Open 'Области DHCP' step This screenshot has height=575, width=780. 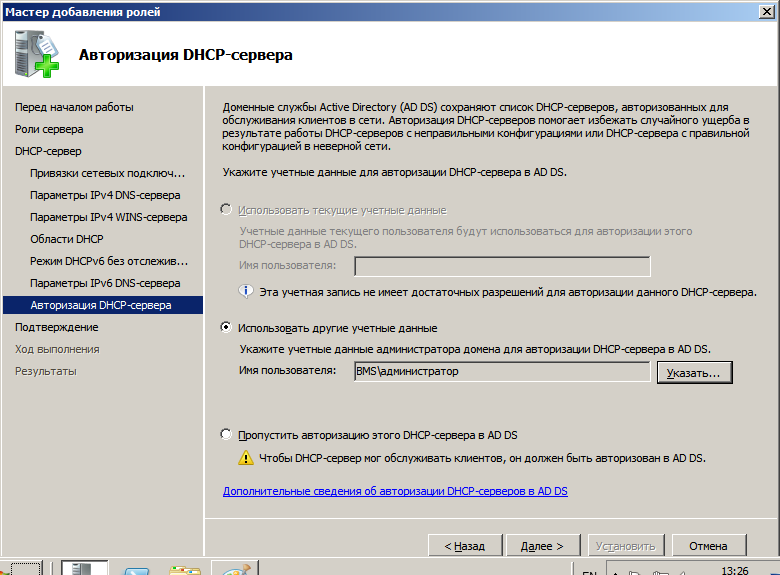pos(67,239)
